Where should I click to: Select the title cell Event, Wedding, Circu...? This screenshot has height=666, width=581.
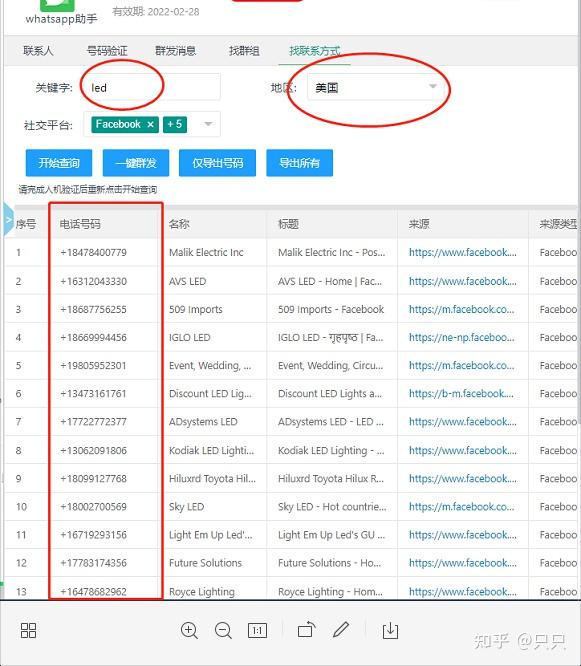point(330,365)
